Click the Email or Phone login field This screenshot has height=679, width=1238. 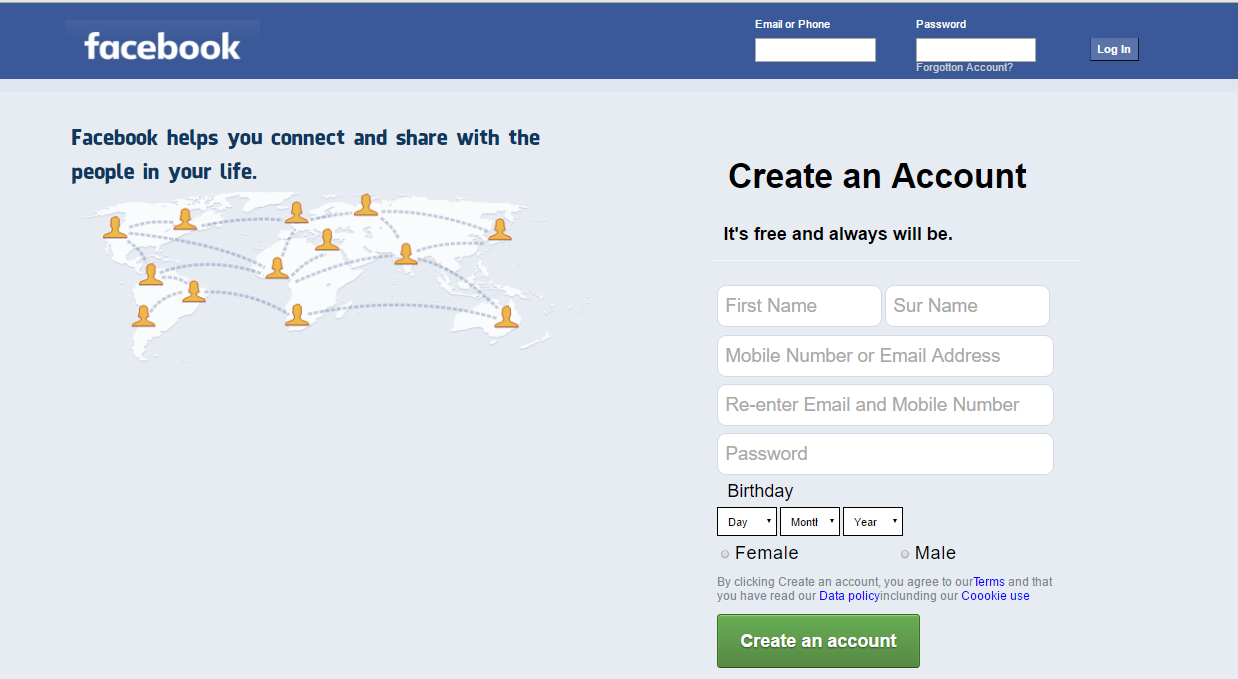814,49
